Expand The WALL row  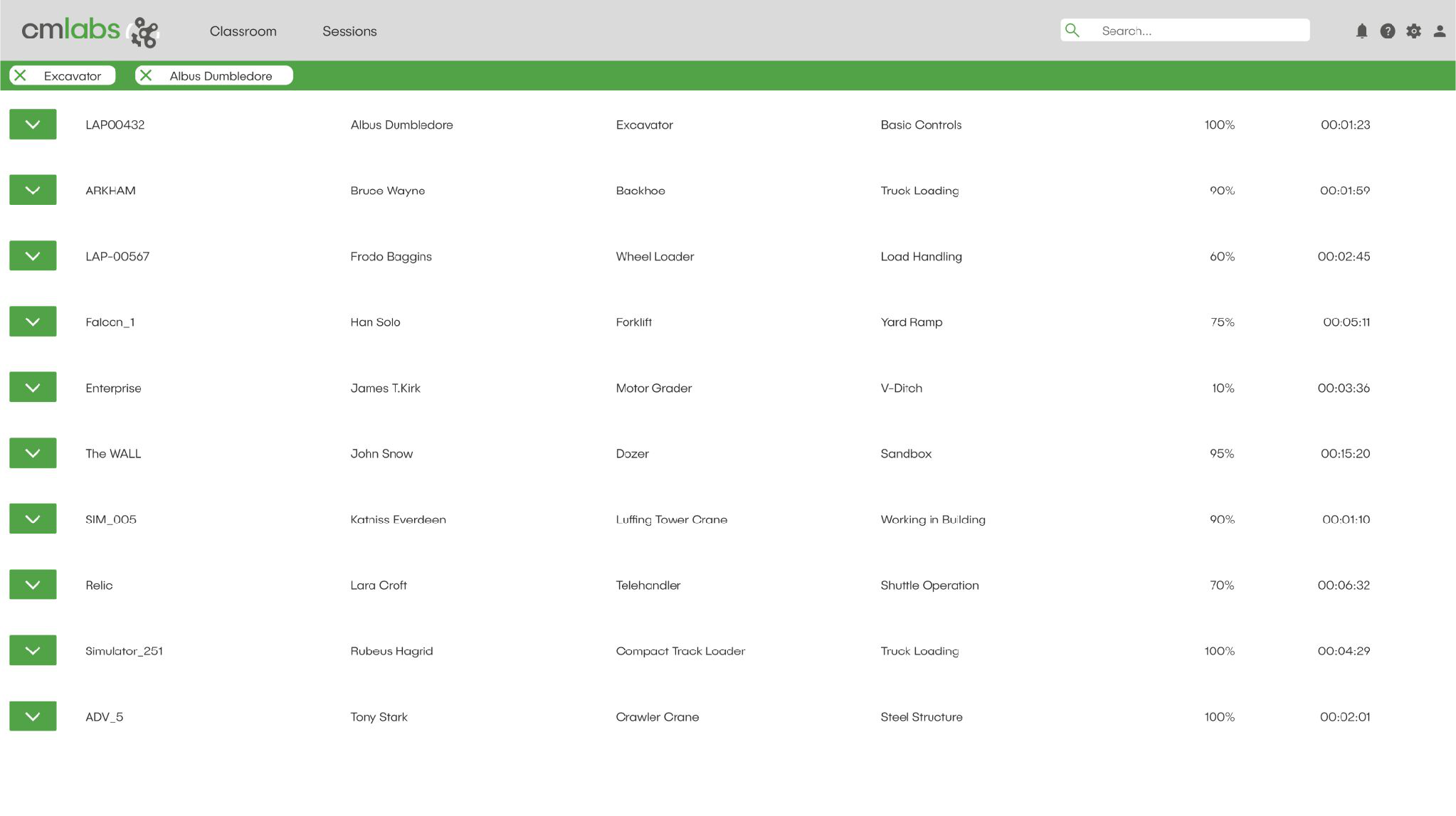33,453
